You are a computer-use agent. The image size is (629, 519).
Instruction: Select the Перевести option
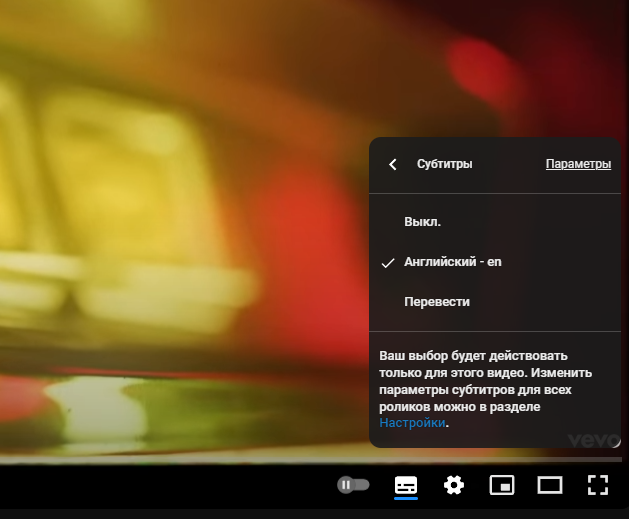pyautogui.click(x=495, y=302)
